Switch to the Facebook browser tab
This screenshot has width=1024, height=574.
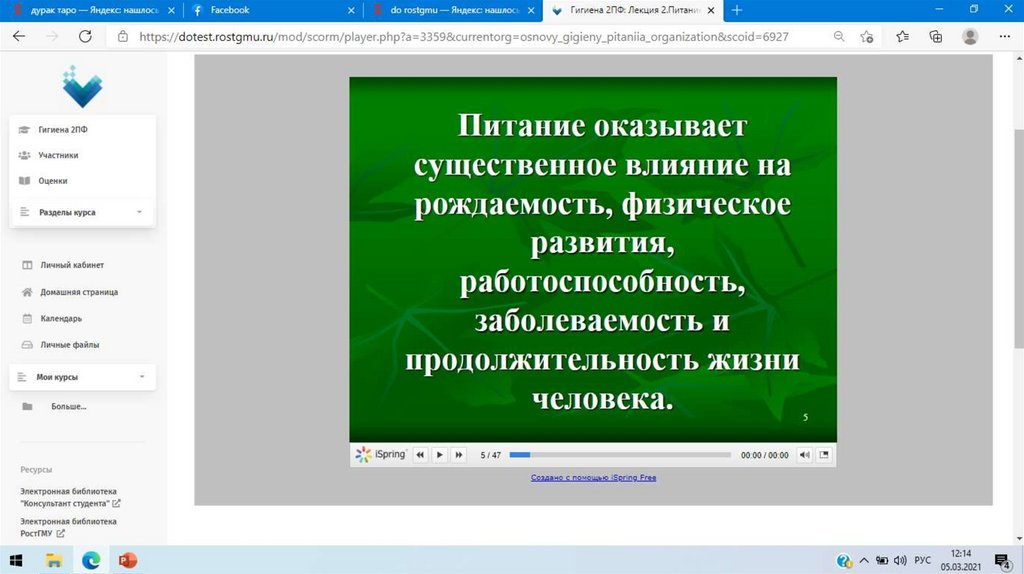(270, 10)
